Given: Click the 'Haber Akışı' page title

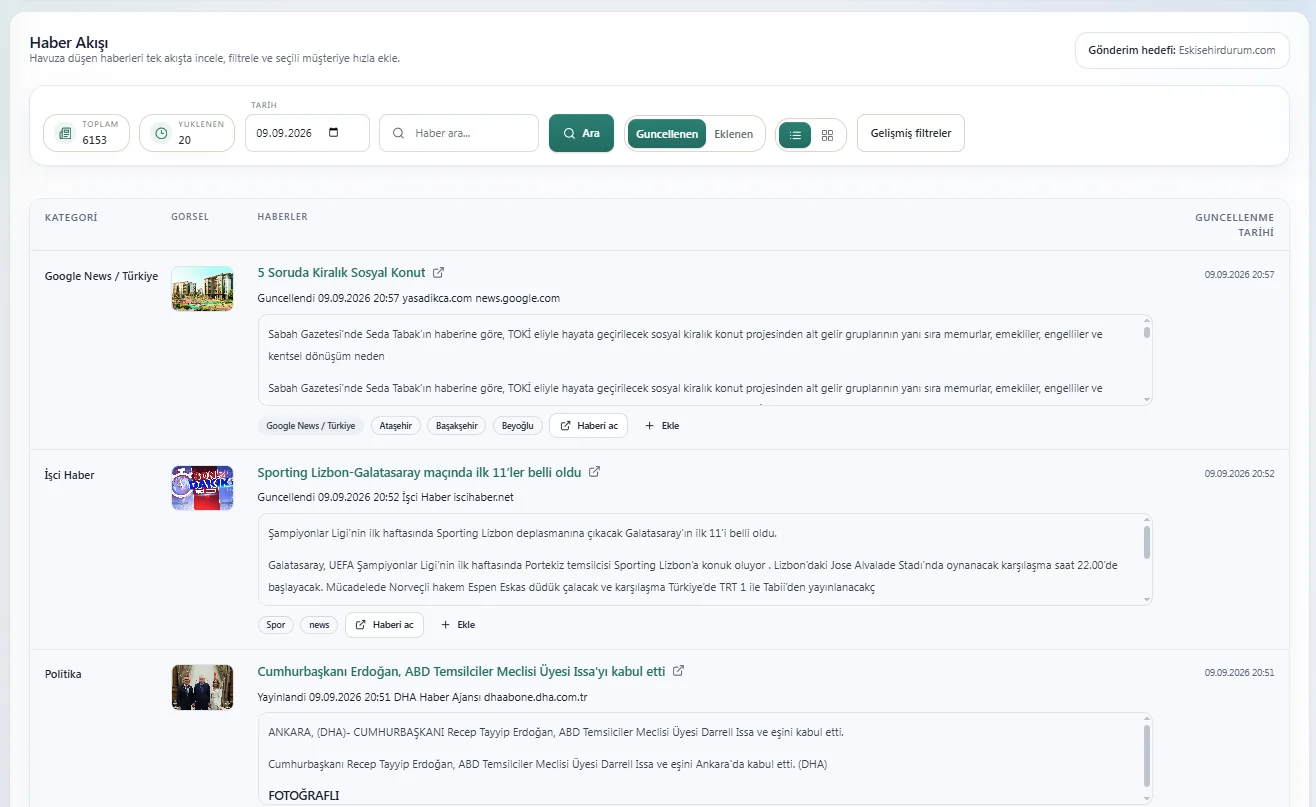Looking at the screenshot, I should tap(69, 42).
